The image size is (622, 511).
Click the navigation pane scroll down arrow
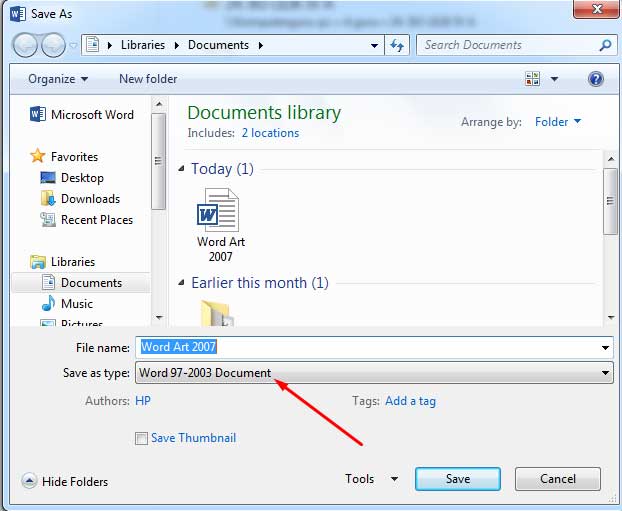coord(159,317)
